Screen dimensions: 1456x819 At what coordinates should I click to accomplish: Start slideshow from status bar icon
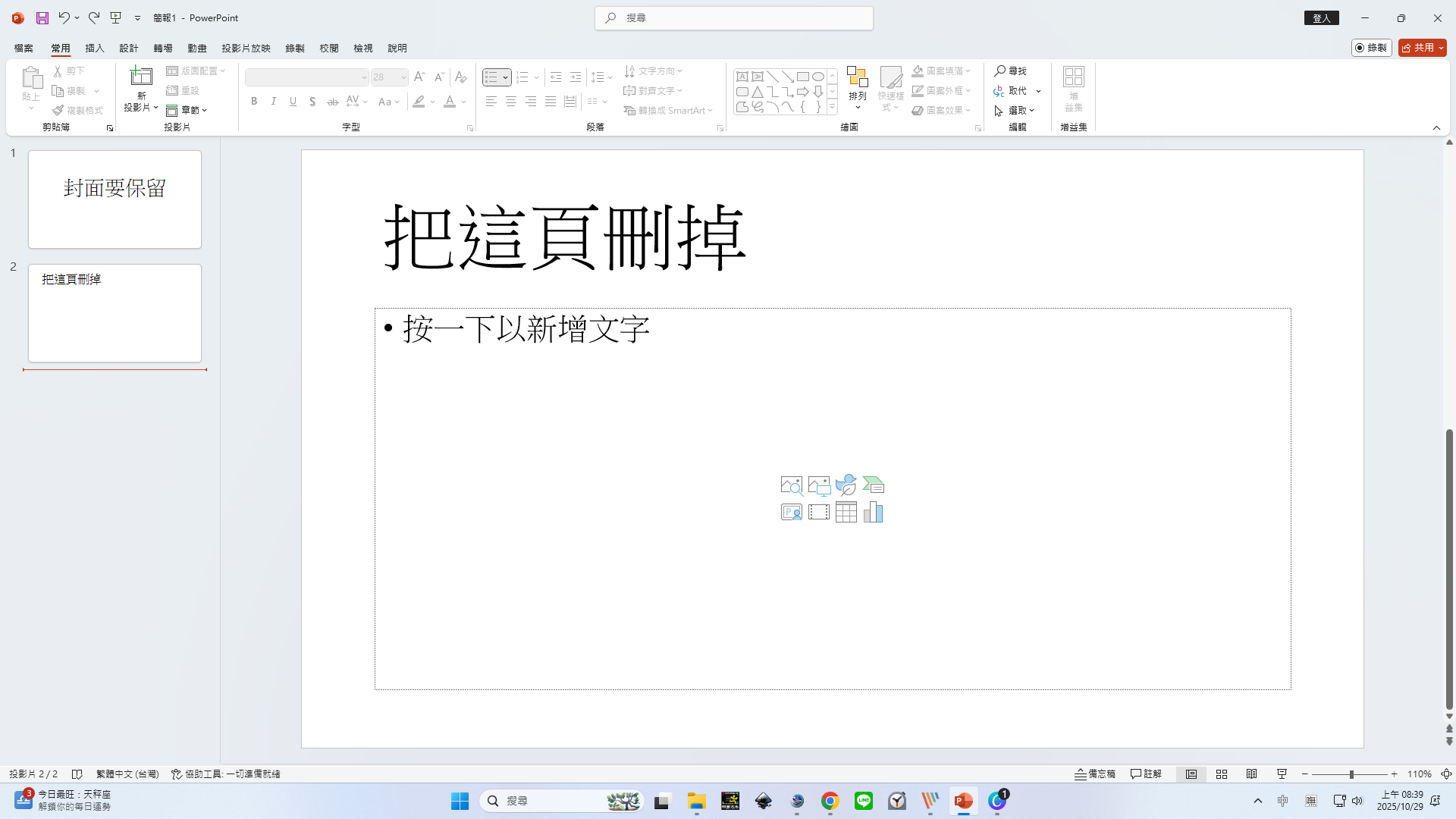pos(1282,774)
